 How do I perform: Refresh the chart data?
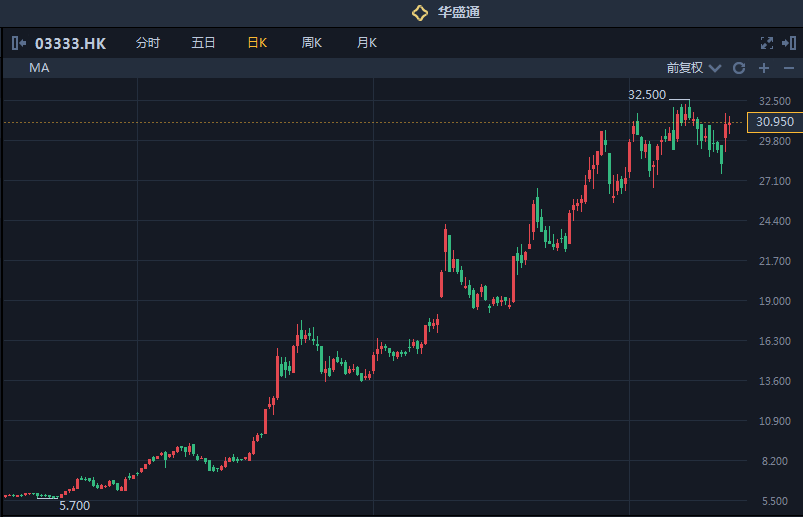[739, 68]
